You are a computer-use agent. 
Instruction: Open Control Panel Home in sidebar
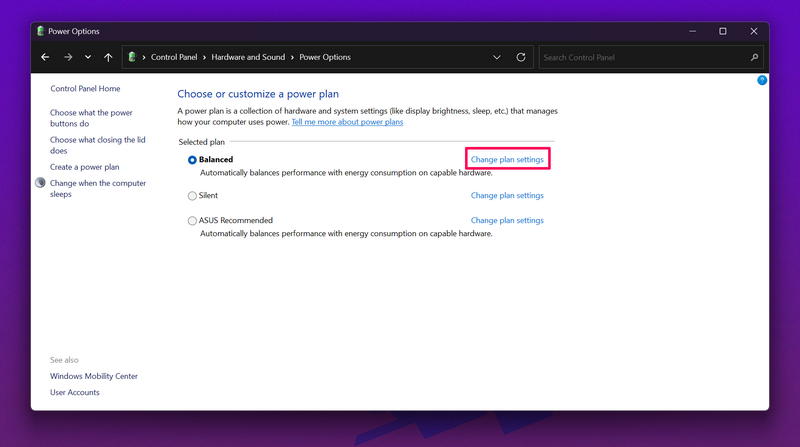(85, 89)
